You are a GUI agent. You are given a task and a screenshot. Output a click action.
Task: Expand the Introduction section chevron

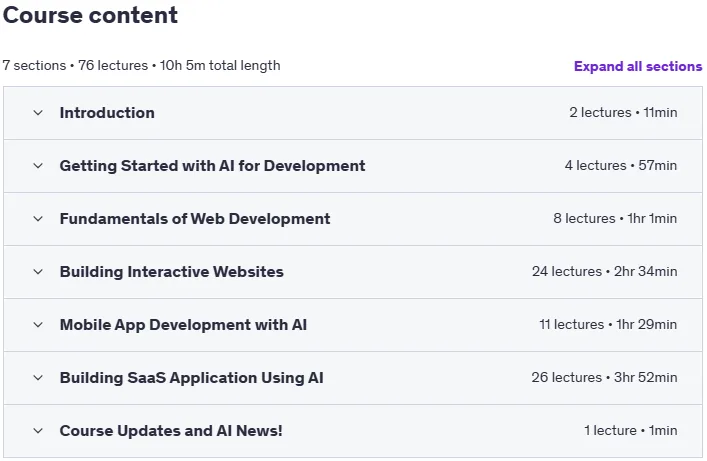[x=38, y=113]
